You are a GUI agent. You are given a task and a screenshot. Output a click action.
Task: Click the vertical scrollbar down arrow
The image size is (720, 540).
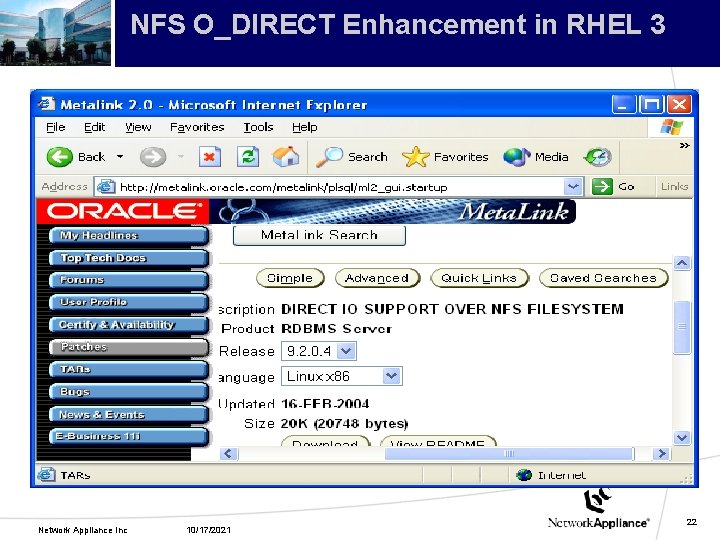click(682, 437)
